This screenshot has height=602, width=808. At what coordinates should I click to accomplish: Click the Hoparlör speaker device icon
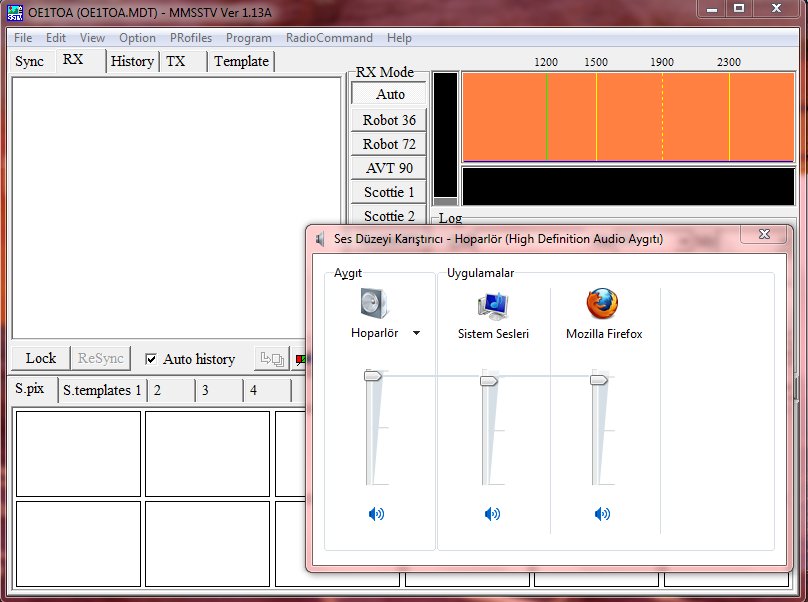pyautogui.click(x=373, y=303)
